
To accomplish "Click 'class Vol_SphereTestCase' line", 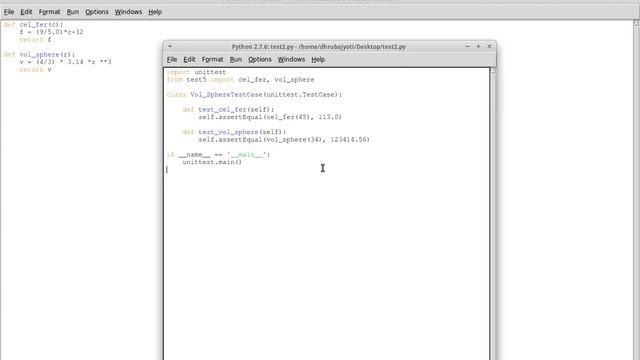I will click(254, 95).
